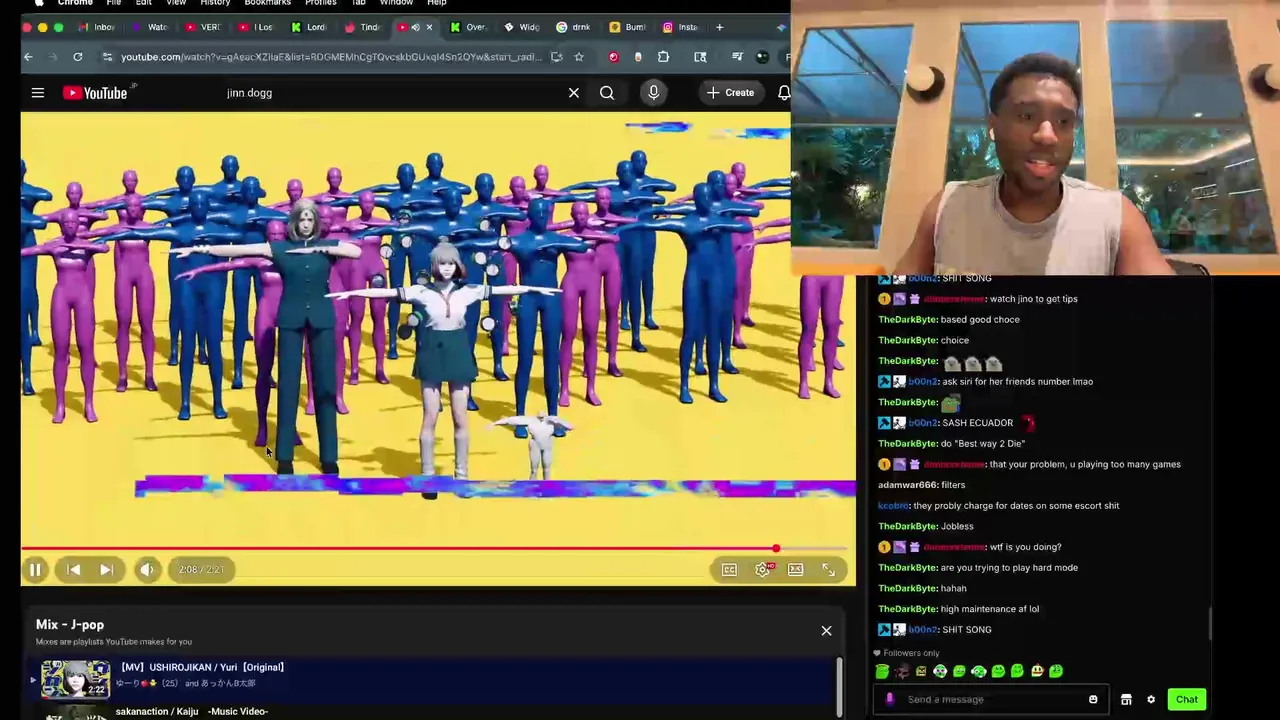This screenshot has height=720, width=1280.
Task: Open Chrome extensions puzzle icon
Action: pos(663,57)
